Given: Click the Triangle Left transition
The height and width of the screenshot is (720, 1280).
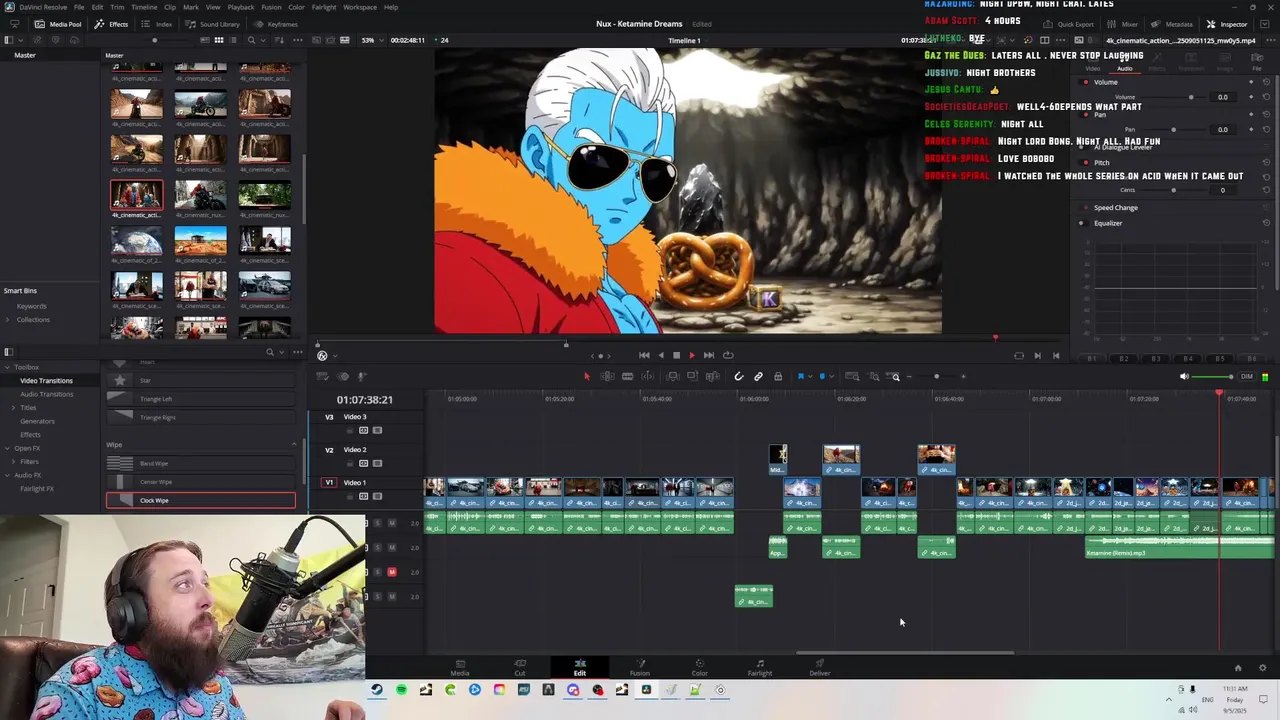Looking at the screenshot, I should coord(201,399).
